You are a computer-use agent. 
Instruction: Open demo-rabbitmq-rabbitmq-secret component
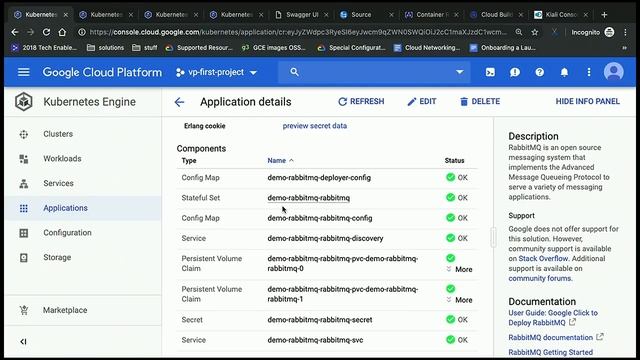coord(320,320)
